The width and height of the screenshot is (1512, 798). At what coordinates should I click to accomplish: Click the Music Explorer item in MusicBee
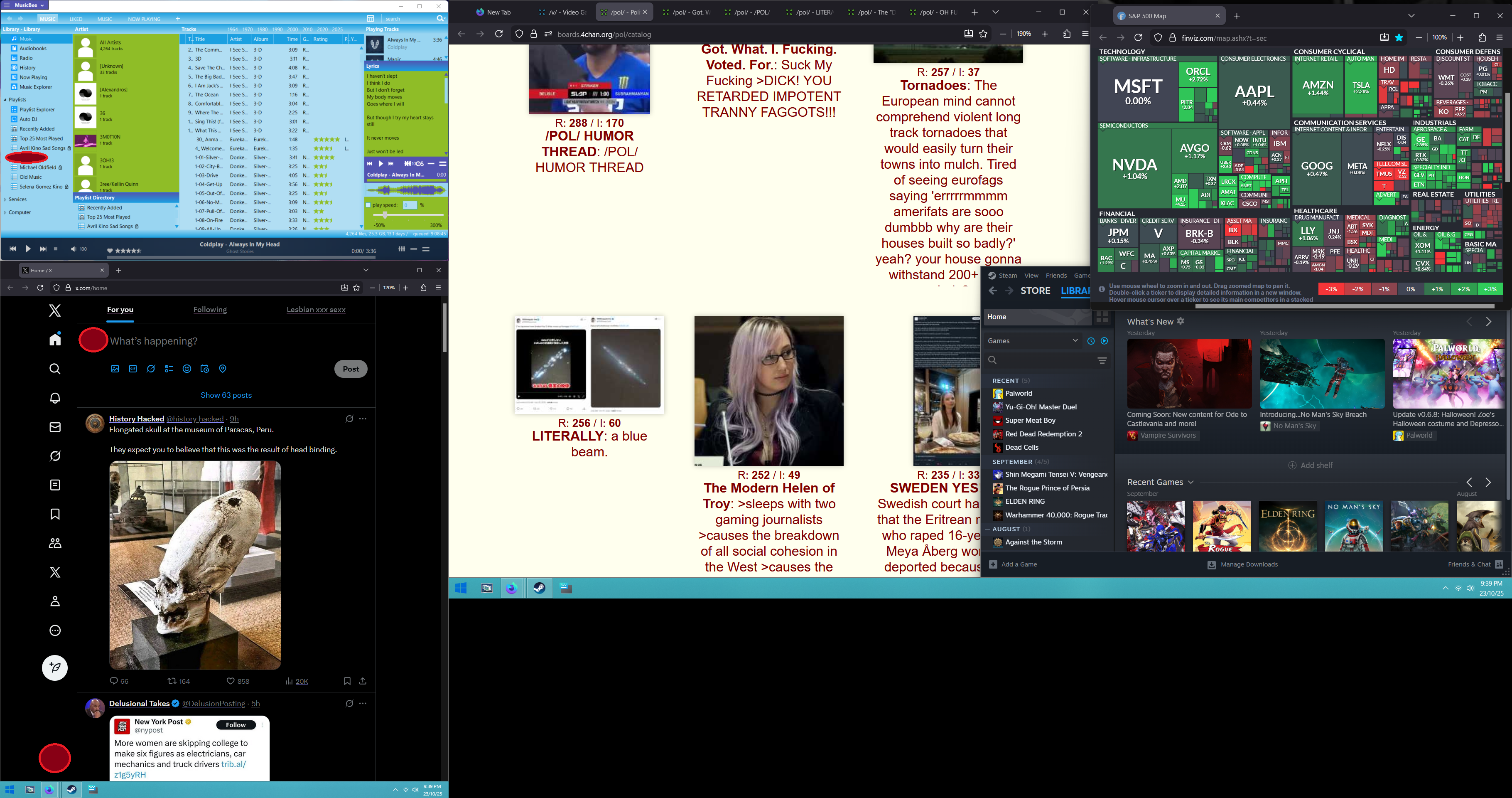click(x=36, y=87)
